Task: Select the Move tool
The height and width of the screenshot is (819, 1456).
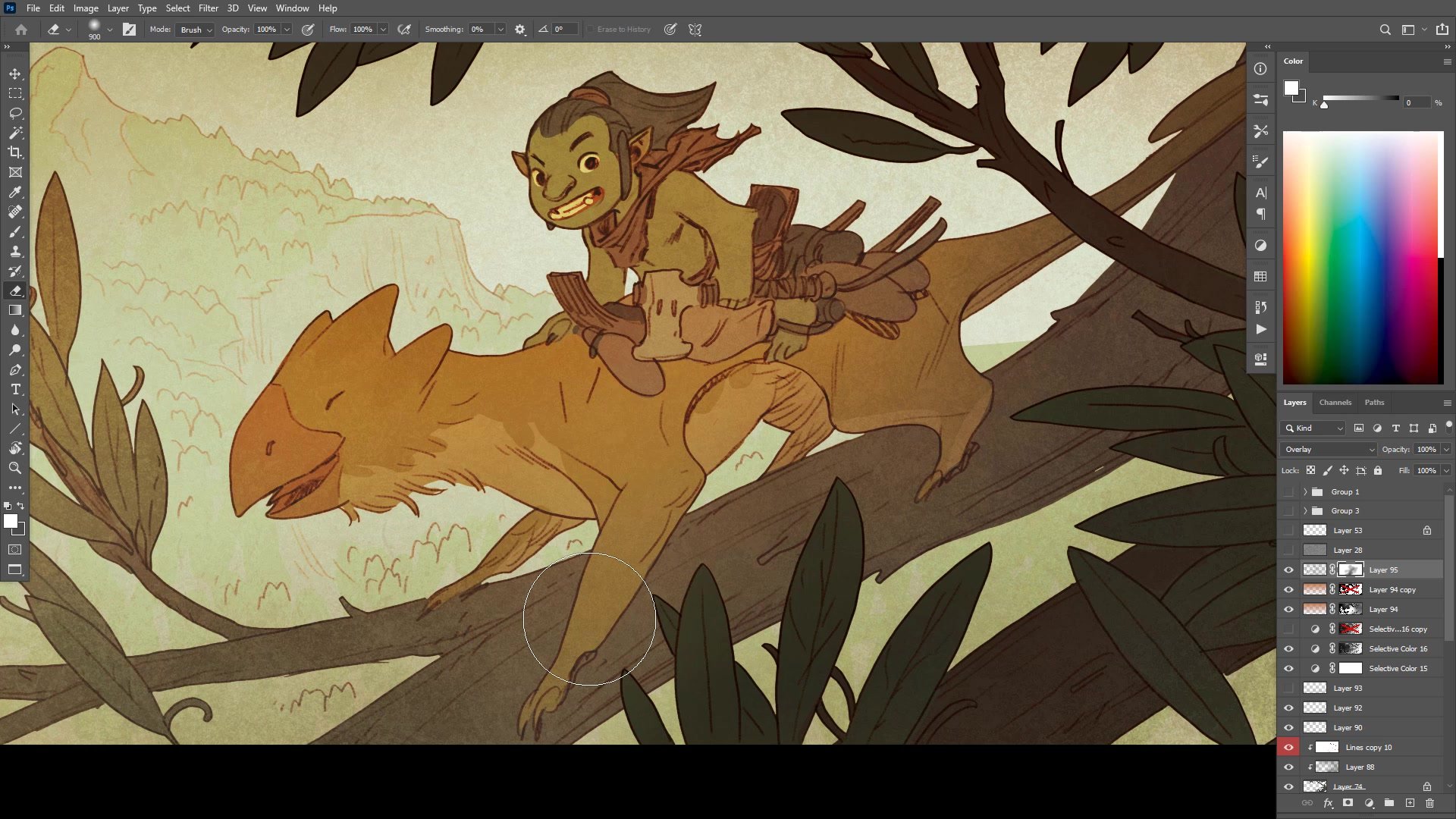Action: (15, 74)
